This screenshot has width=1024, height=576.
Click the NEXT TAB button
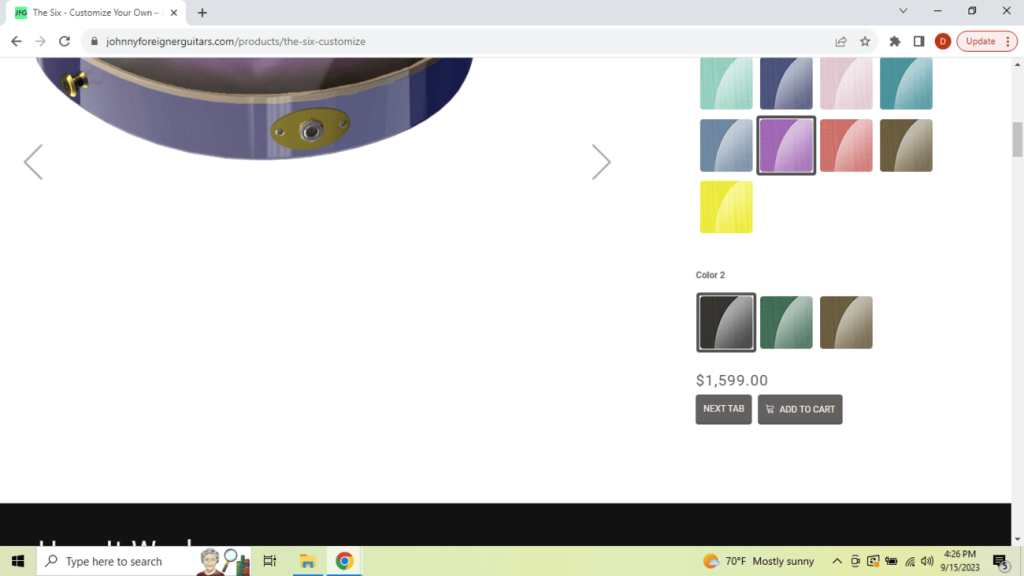pyautogui.click(x=723, y=409)
